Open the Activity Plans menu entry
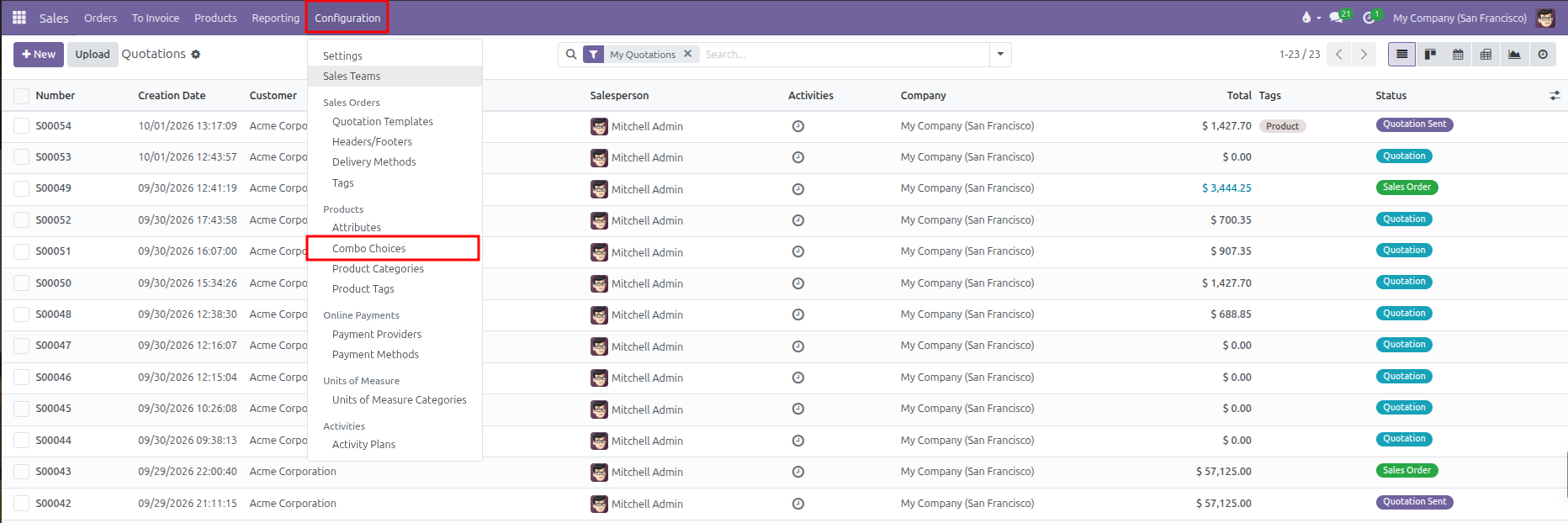Viewport: 1568px width, 523px height. 395,444
